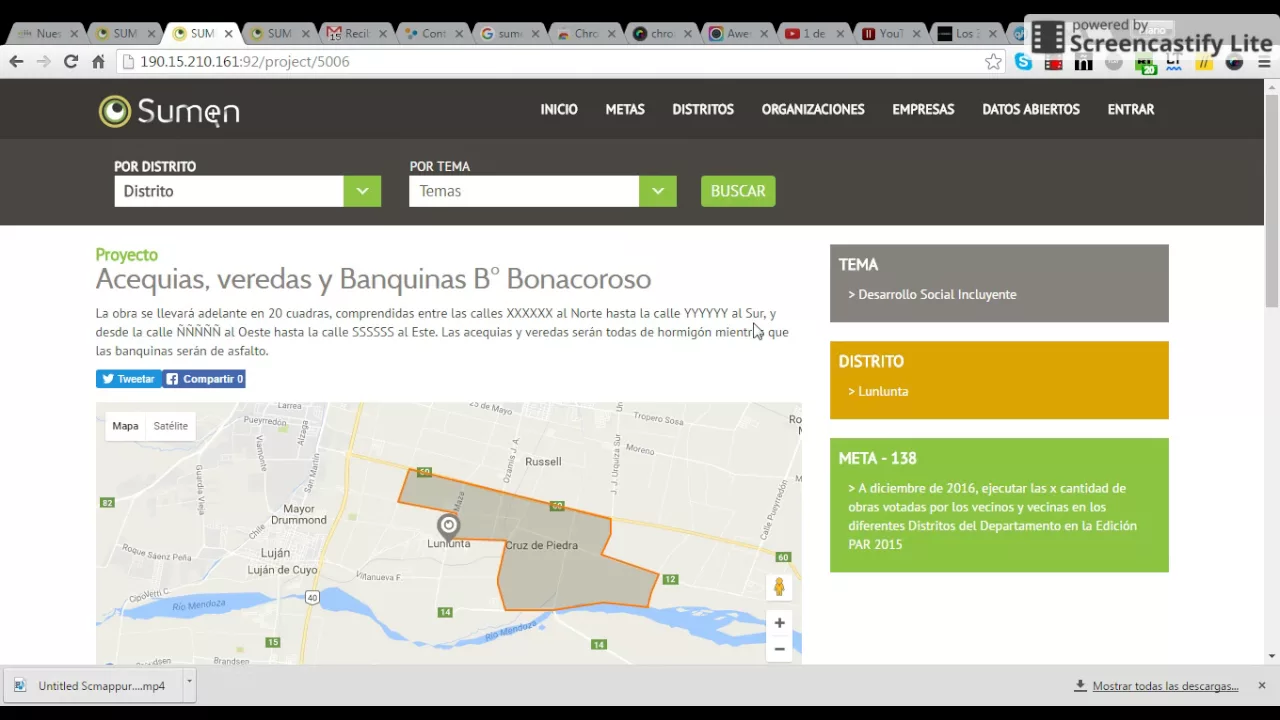Open the green 20 badge extension
The width and height of the screenshot is (1280, 720).
[1145, 64]
